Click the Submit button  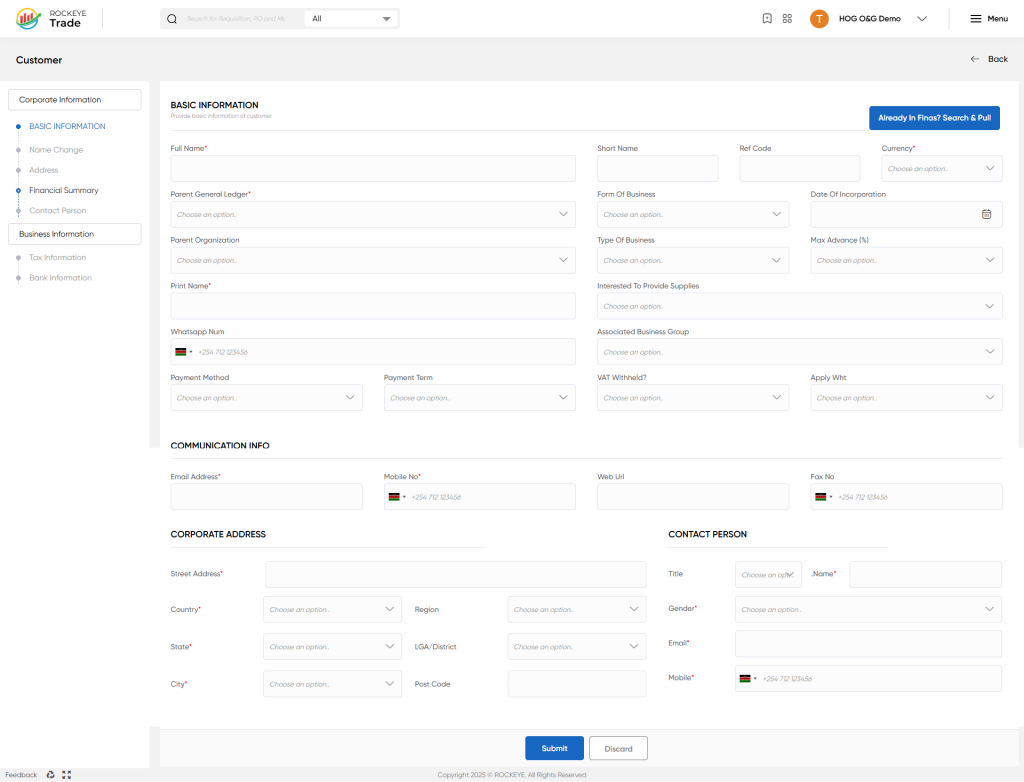click(x=554, y=748)
